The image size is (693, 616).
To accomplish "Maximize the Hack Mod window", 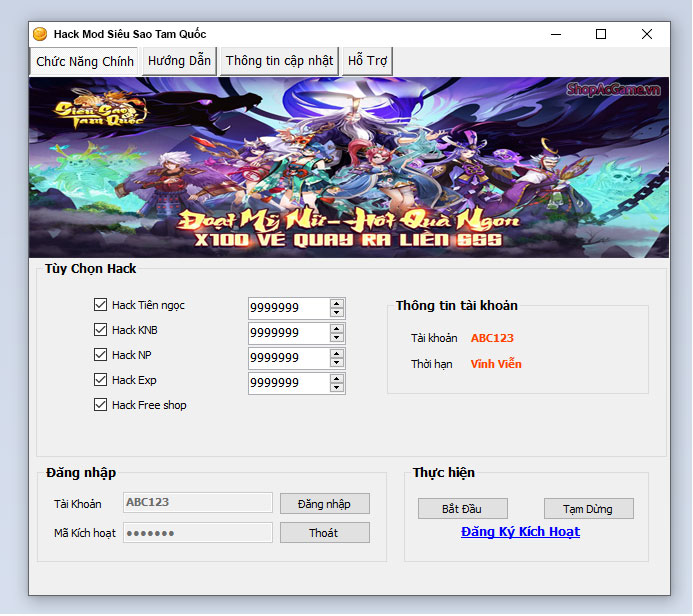I will [x=601, y=34].
